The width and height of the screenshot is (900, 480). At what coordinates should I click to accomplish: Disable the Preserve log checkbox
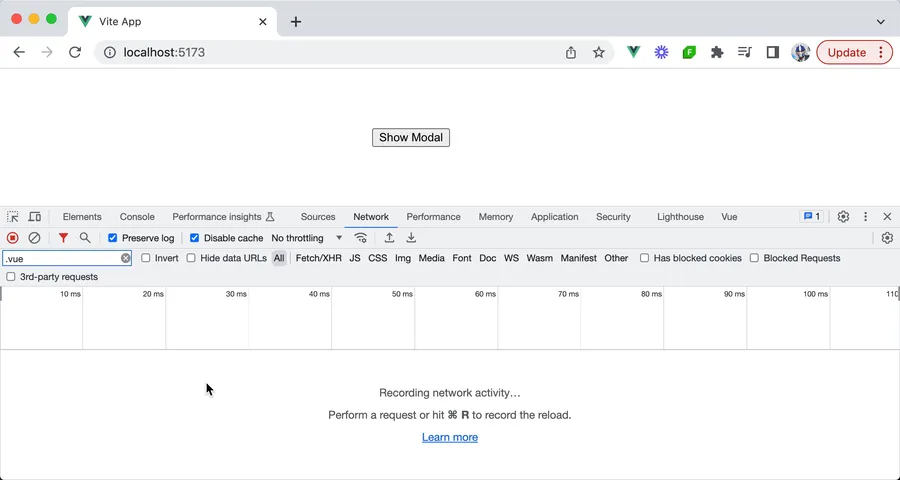point(113,238)
